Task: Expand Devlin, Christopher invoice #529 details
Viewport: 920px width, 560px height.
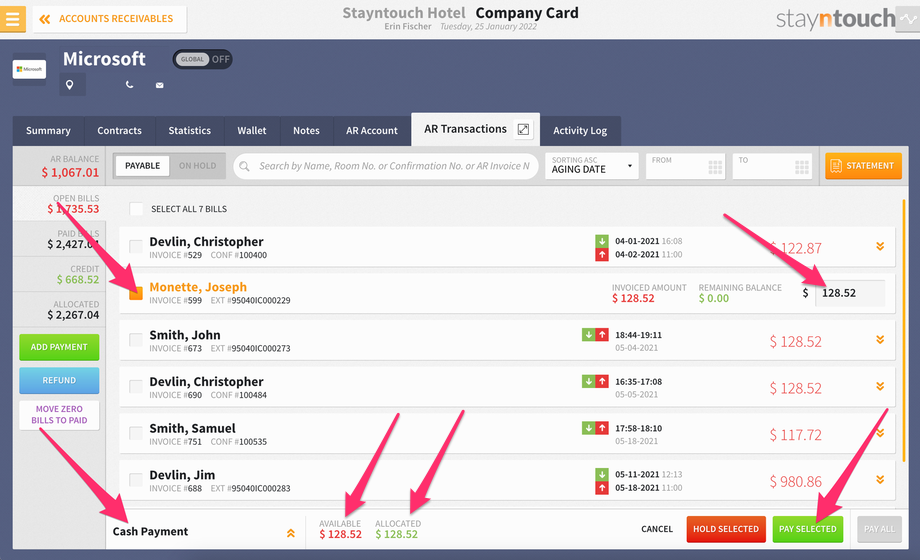Action: [880, 247]
